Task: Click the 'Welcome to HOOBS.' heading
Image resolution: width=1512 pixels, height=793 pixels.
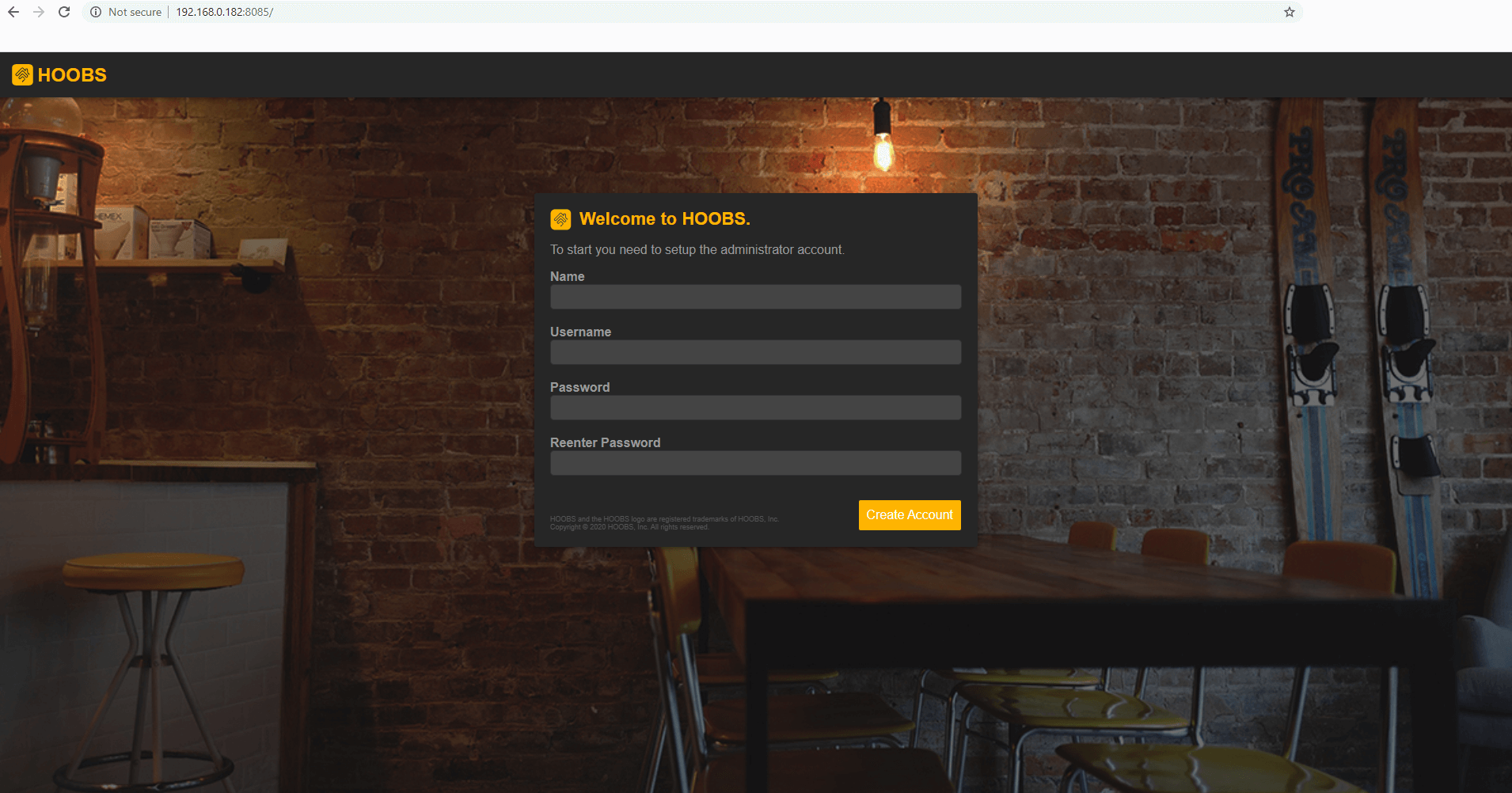Action: pos(665,219)
